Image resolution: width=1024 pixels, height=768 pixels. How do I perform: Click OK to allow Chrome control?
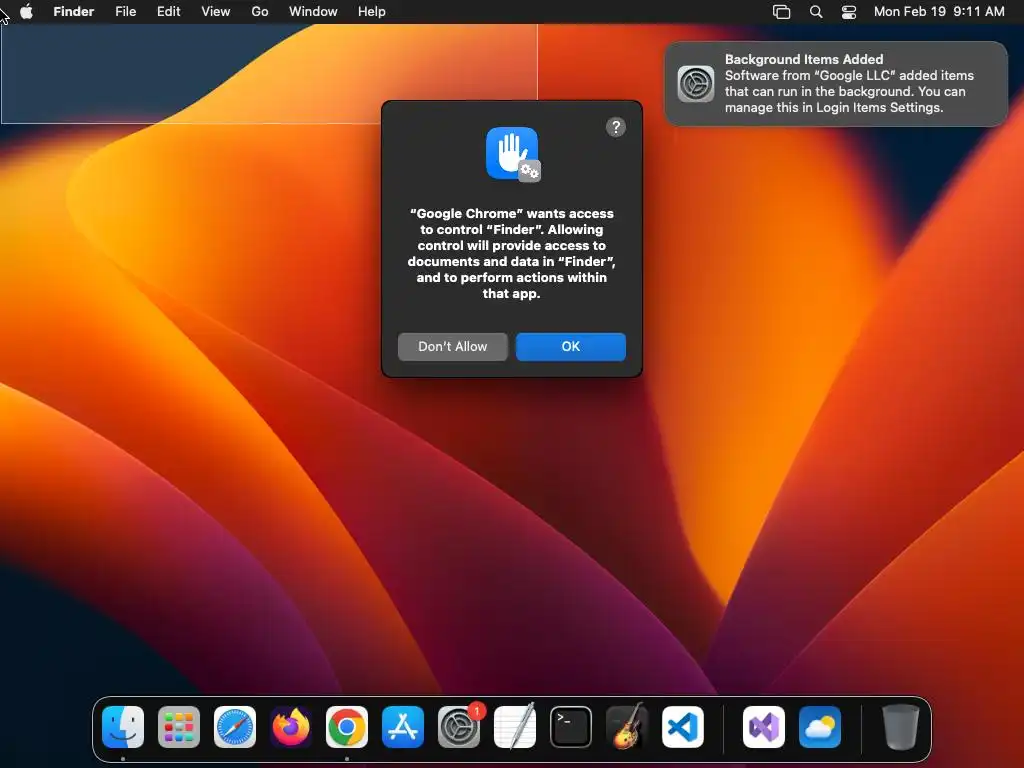(x=571, y=347)
